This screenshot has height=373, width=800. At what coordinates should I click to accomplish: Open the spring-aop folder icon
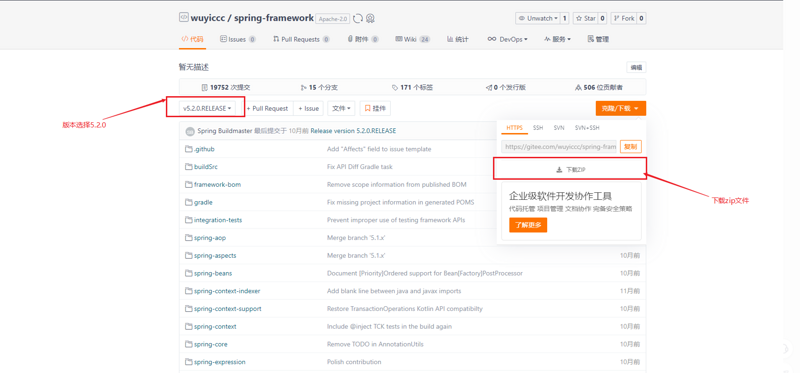(188, 238)
